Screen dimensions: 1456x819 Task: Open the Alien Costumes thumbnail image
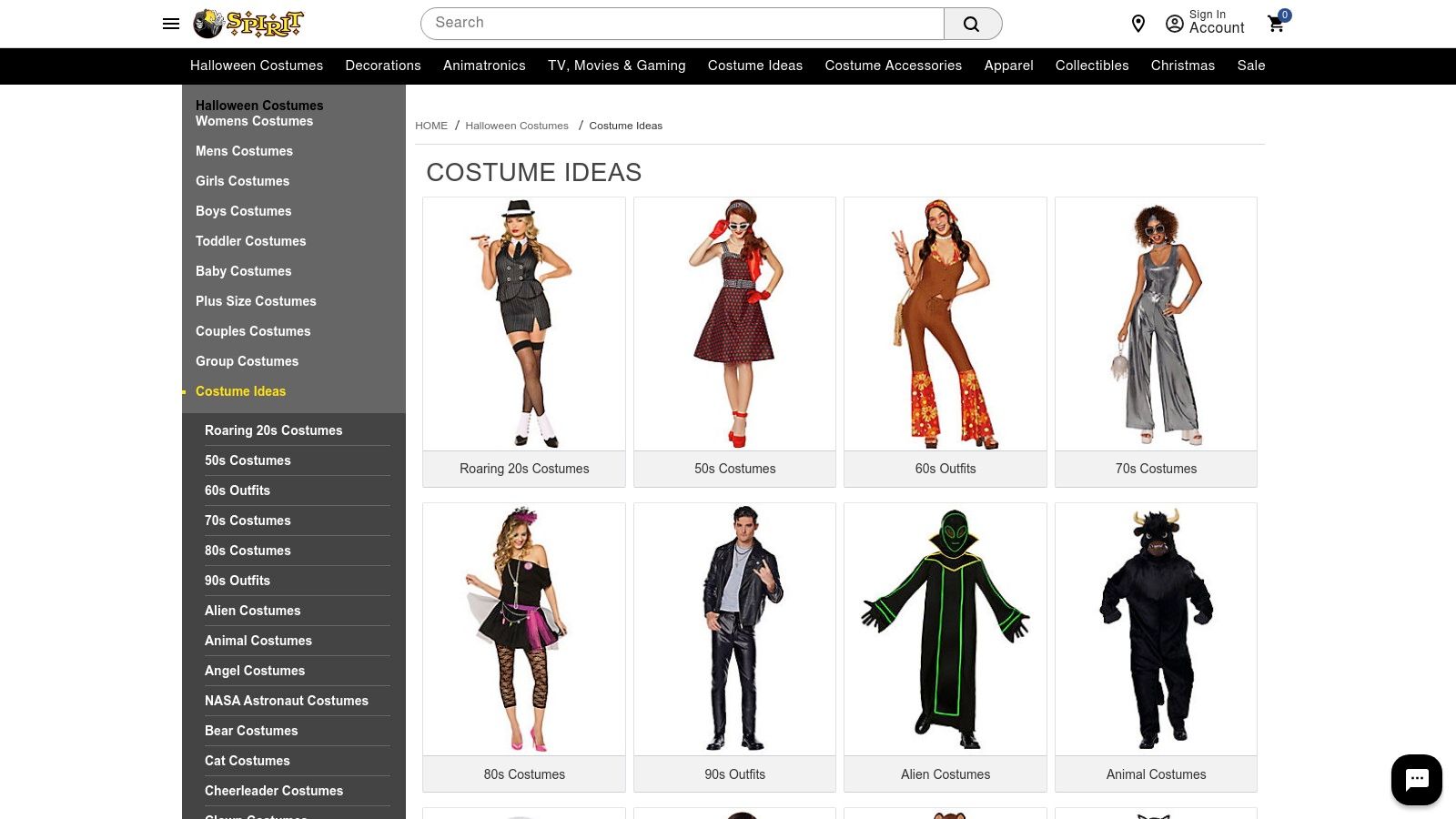945,630
